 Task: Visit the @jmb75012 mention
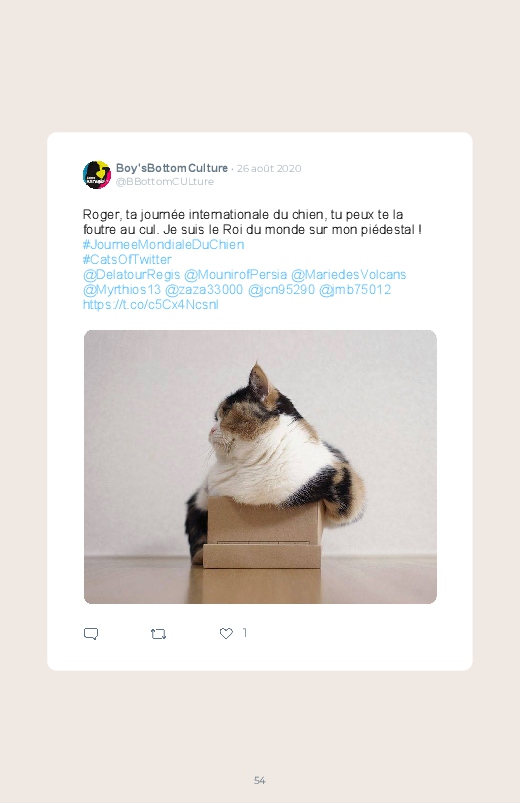pyautogui.click(x=355, y=289)
